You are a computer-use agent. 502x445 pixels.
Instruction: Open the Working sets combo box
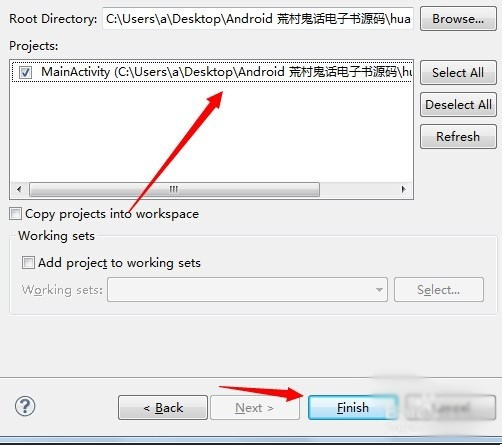pyautogui.click(x=247, y=290)
